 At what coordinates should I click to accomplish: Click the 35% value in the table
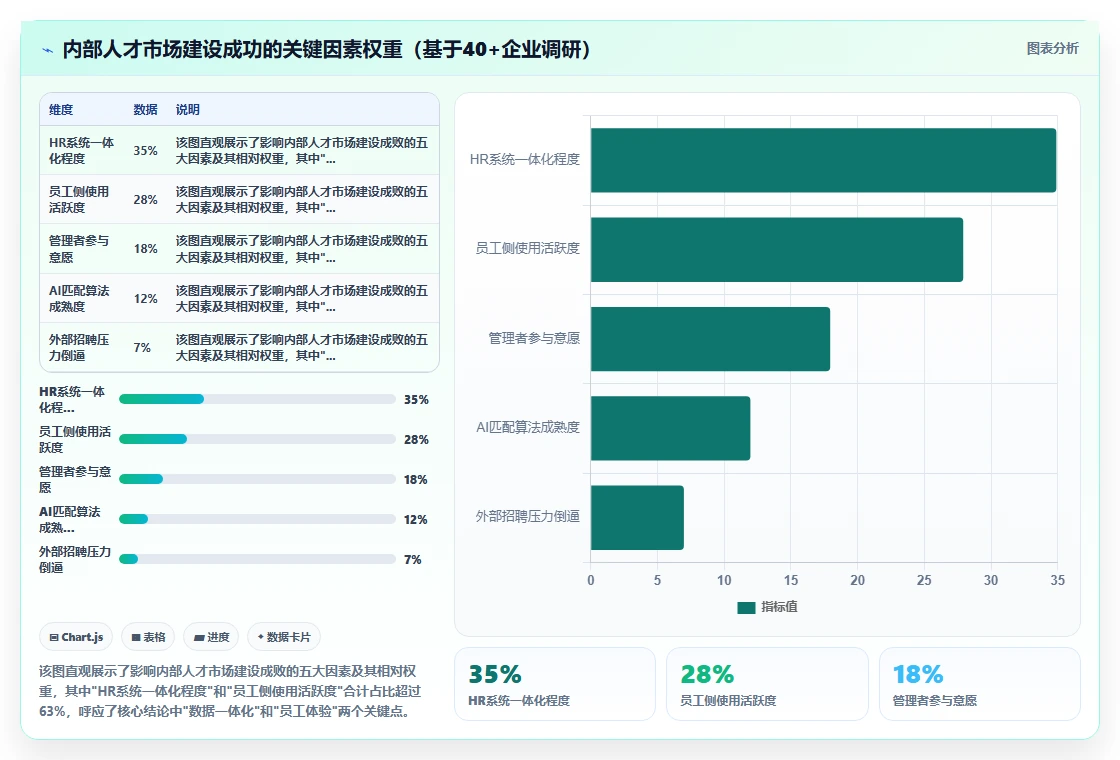pos(145,151)
